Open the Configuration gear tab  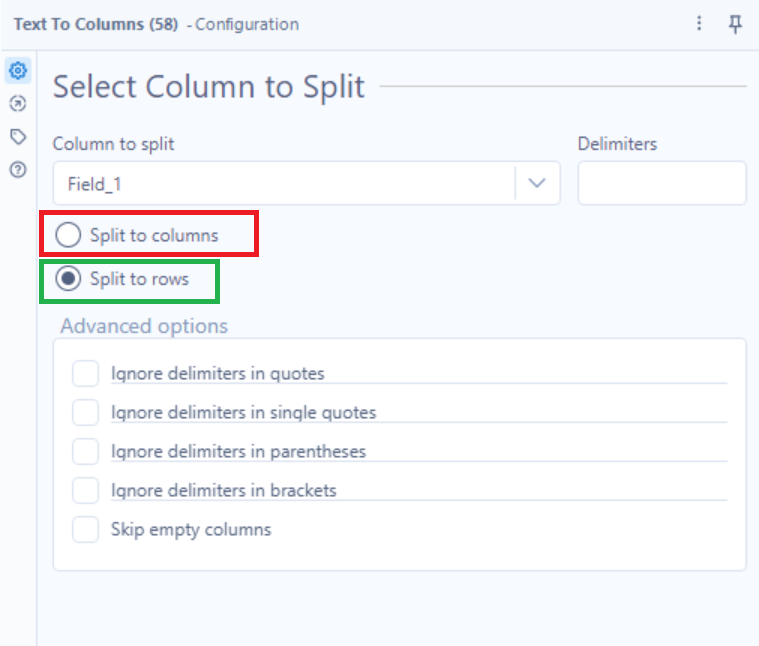pos(17,71)
